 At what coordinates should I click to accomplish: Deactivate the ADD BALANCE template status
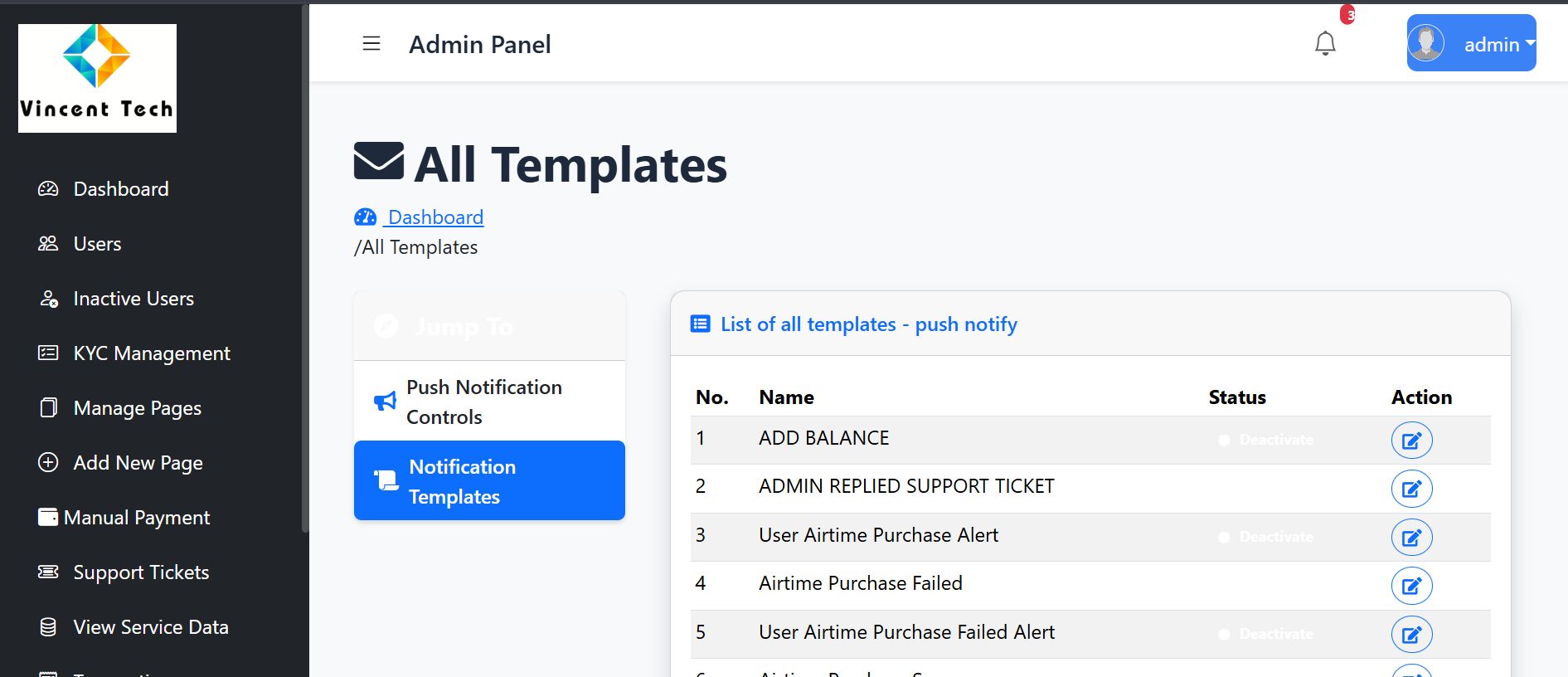(1266, 440)
